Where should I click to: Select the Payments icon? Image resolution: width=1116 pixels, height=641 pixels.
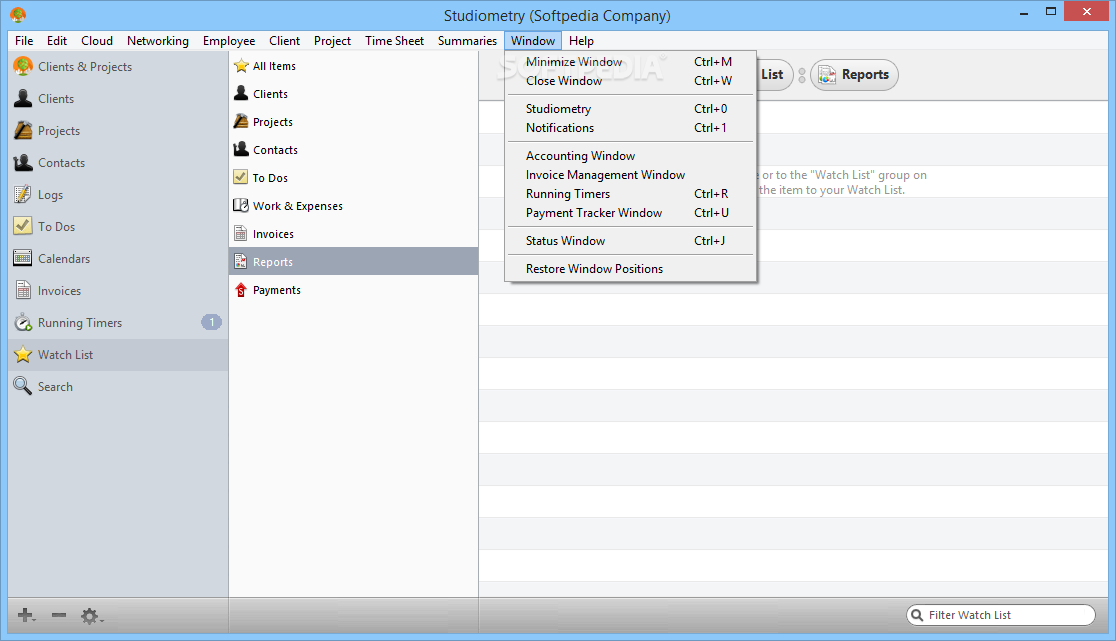(241, 290)
